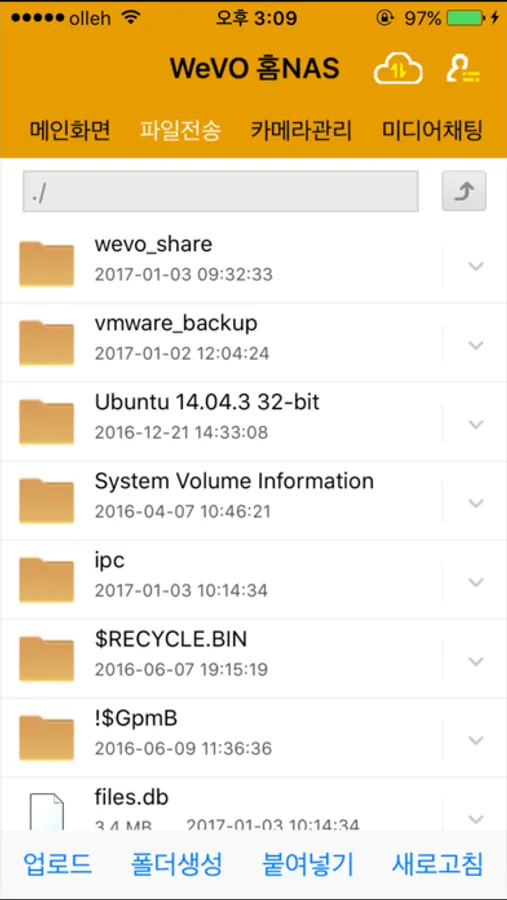Tap the 폴더생성 button

pos(176,864)
